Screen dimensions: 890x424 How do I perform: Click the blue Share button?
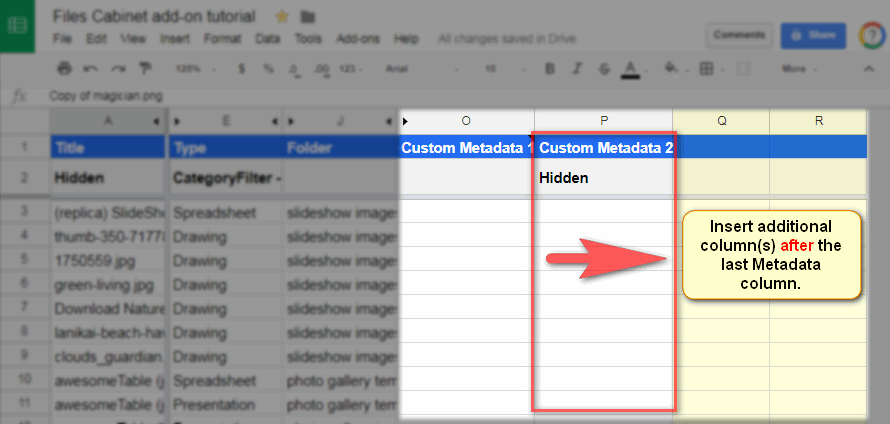812,35
